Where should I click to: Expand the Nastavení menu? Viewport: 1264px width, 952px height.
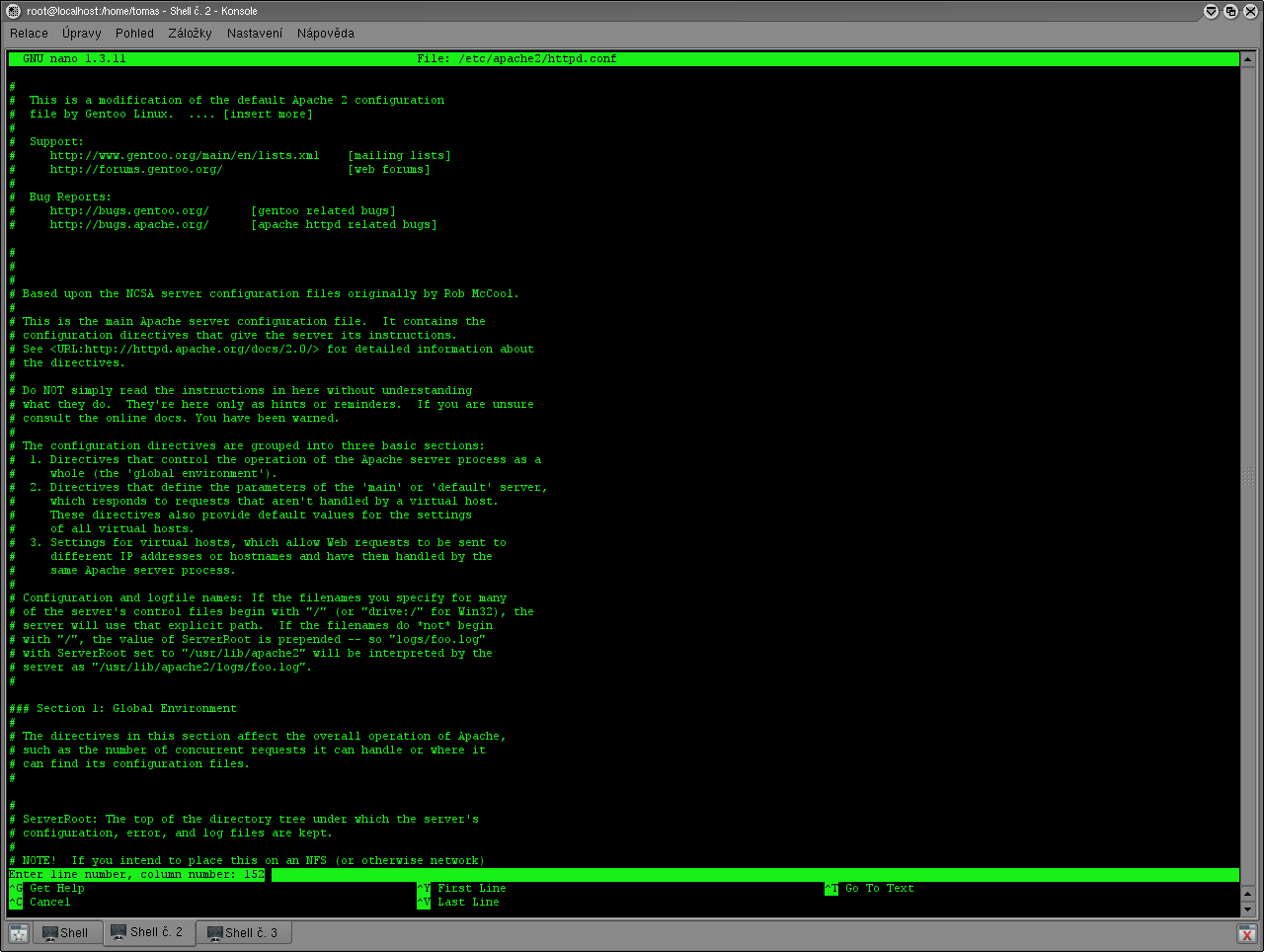254,34
